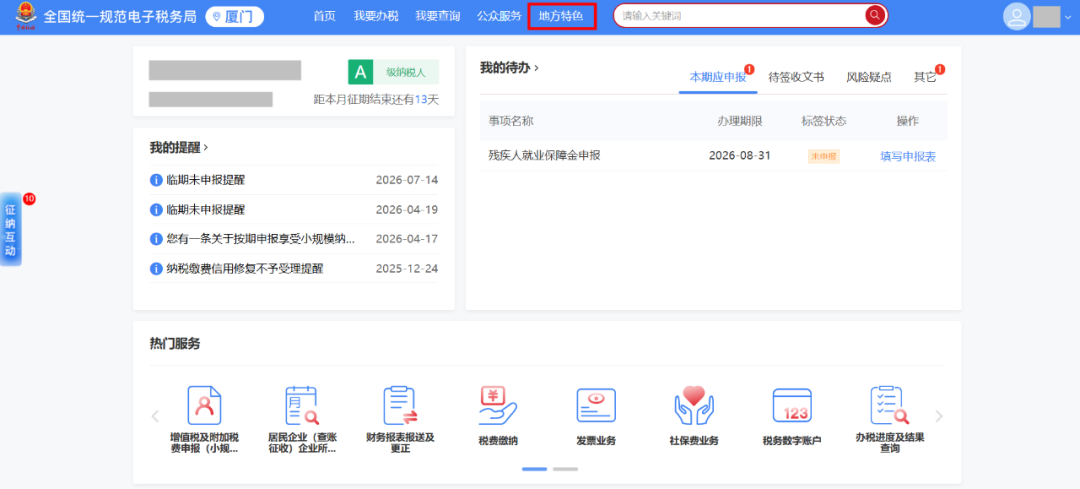Viewport: 1080px width, 489px height.
Task: Click info icon beside 2026-04-19 reminder
Action: coord(156,210)
